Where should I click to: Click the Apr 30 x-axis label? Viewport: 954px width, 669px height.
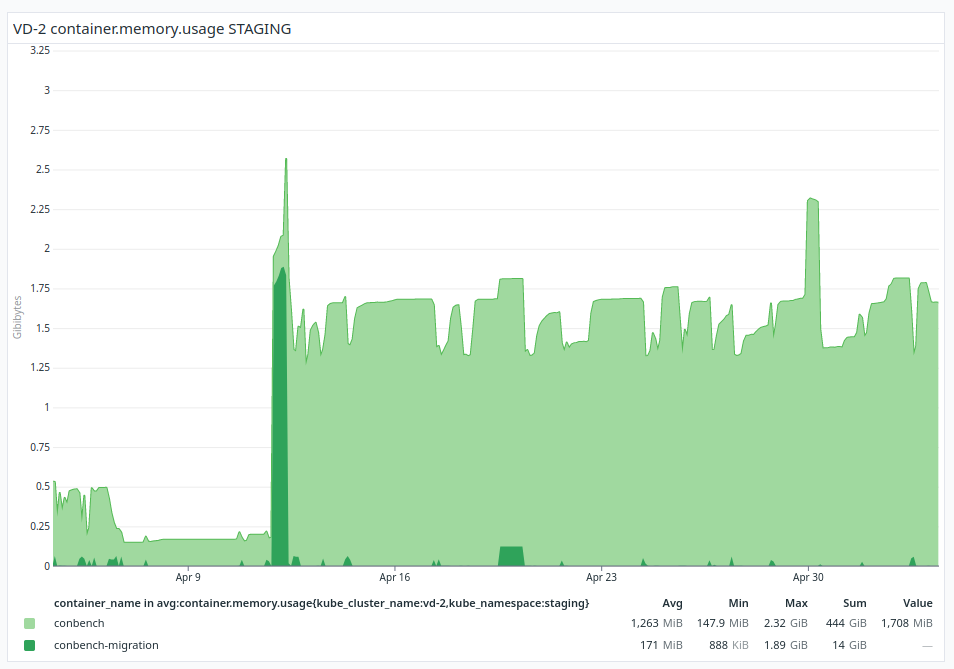click(x=808, y=577)
